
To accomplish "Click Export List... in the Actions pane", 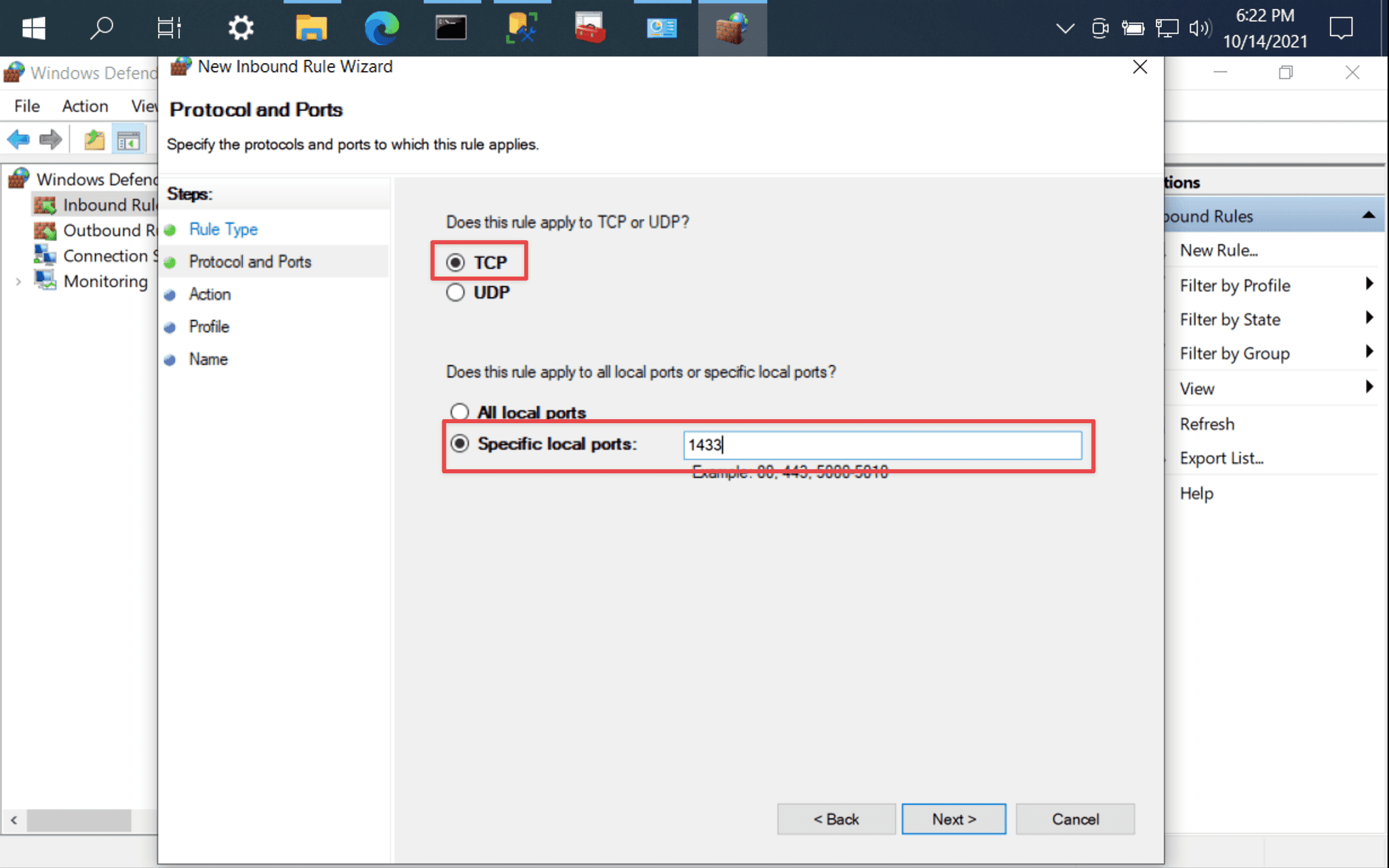I will 1221,458.
